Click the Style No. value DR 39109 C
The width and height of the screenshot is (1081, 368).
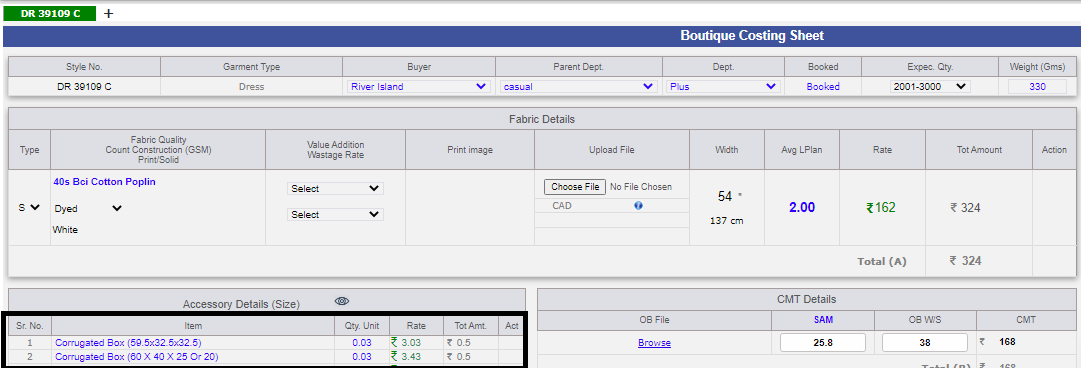tap(84, 87)
